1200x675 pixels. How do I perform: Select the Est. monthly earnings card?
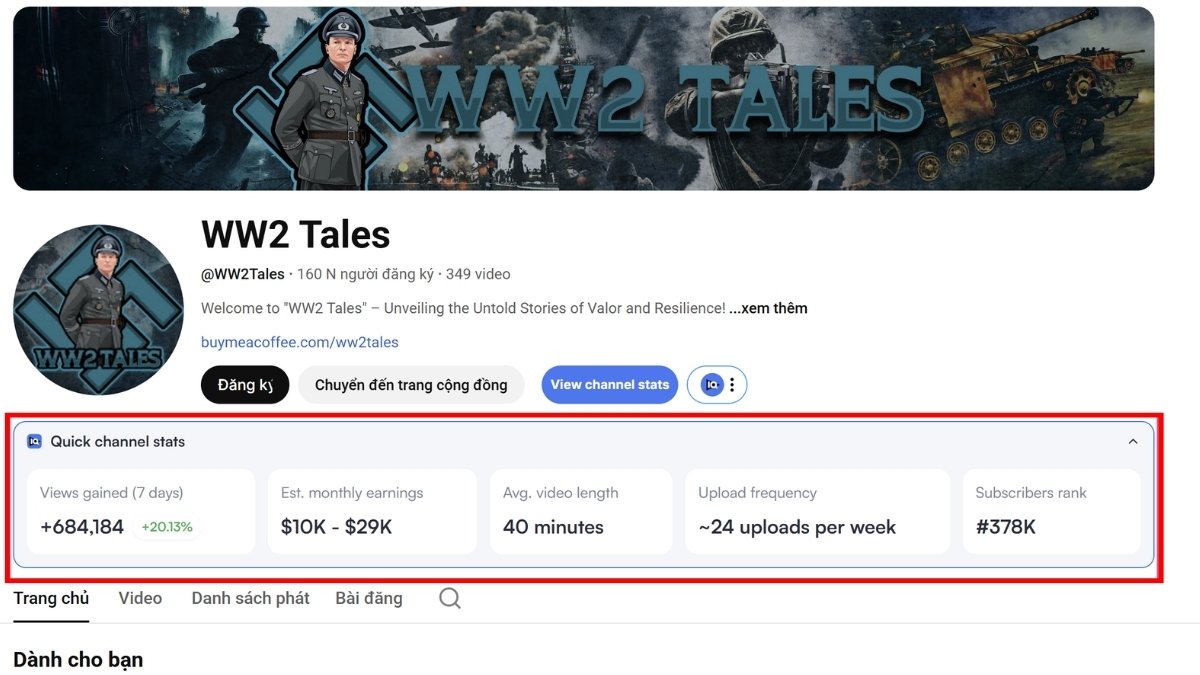pos(372,511)
